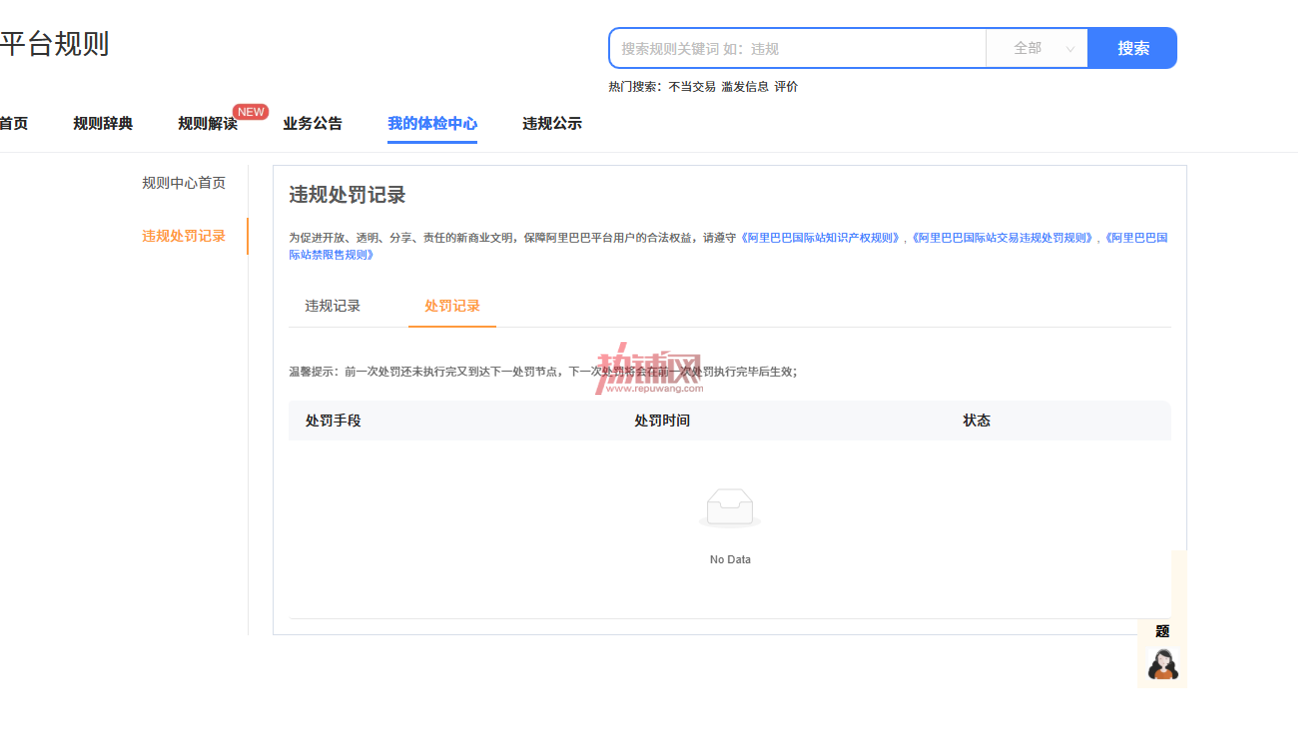The height and width of the screenshot is (738, 1298).
Task: Click hot search term 评价
Action: tap(786, 87)
